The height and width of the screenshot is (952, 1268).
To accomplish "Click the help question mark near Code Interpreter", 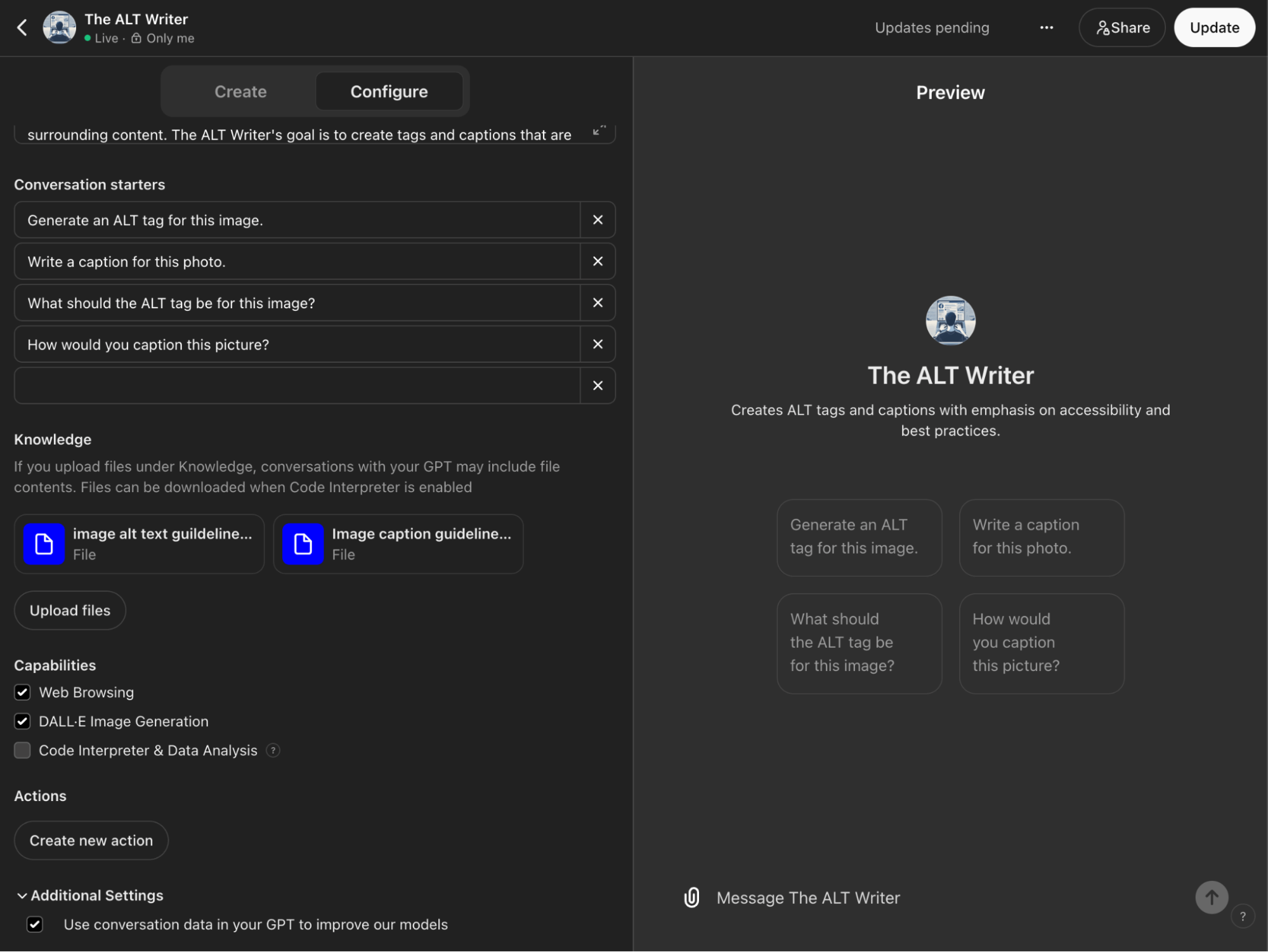I will coord(273,750).
